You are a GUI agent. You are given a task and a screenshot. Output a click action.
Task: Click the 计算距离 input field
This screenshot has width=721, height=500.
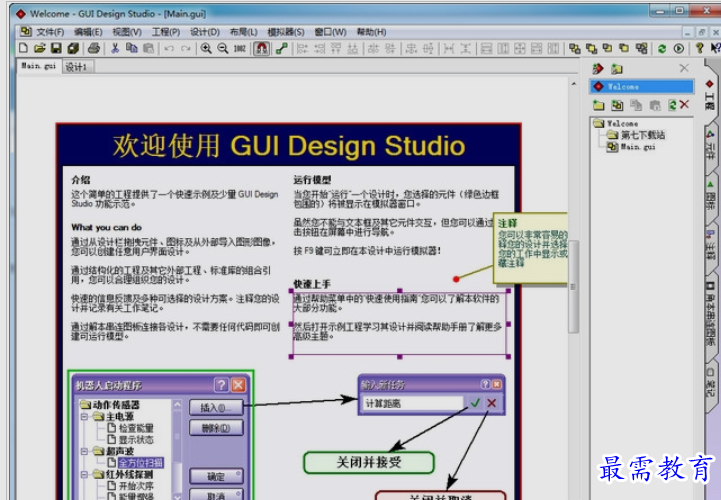(412, 403)
